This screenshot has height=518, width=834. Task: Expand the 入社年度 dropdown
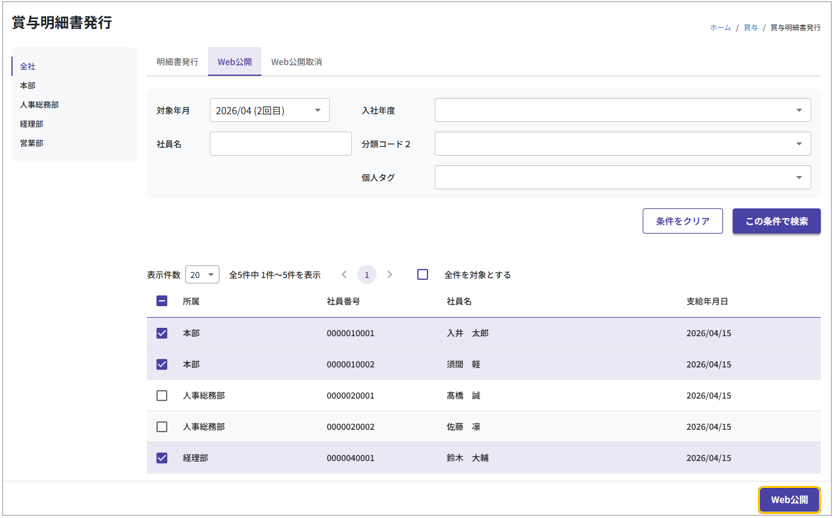pos(622,111)
